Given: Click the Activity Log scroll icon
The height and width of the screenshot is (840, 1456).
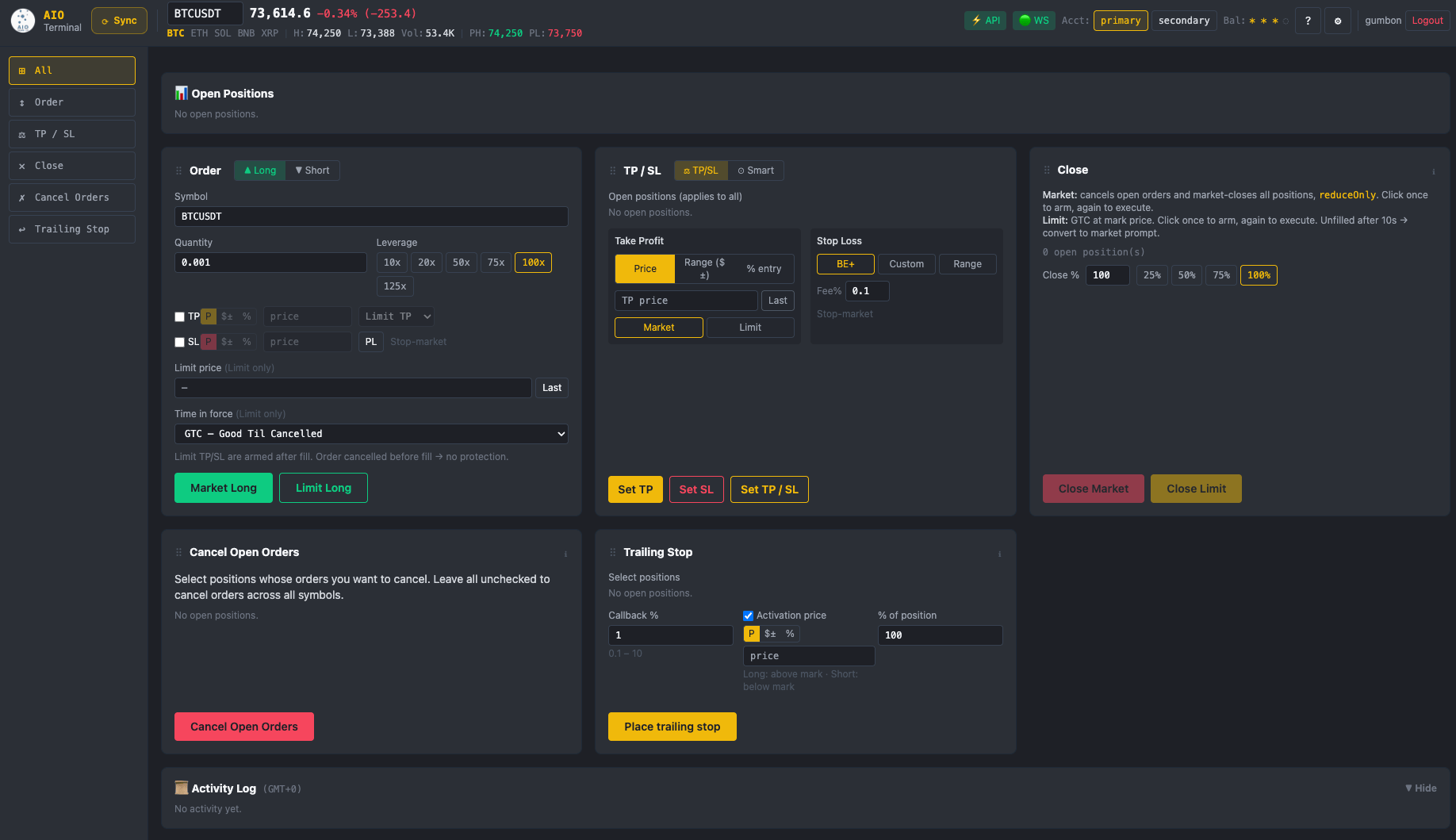Looking at the screenshot, I should coord(182,788).
